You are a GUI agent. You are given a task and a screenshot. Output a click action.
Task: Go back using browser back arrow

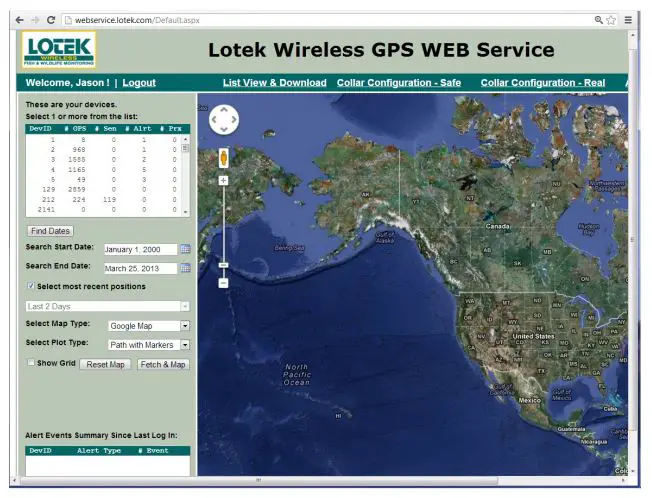click(20, 20)
